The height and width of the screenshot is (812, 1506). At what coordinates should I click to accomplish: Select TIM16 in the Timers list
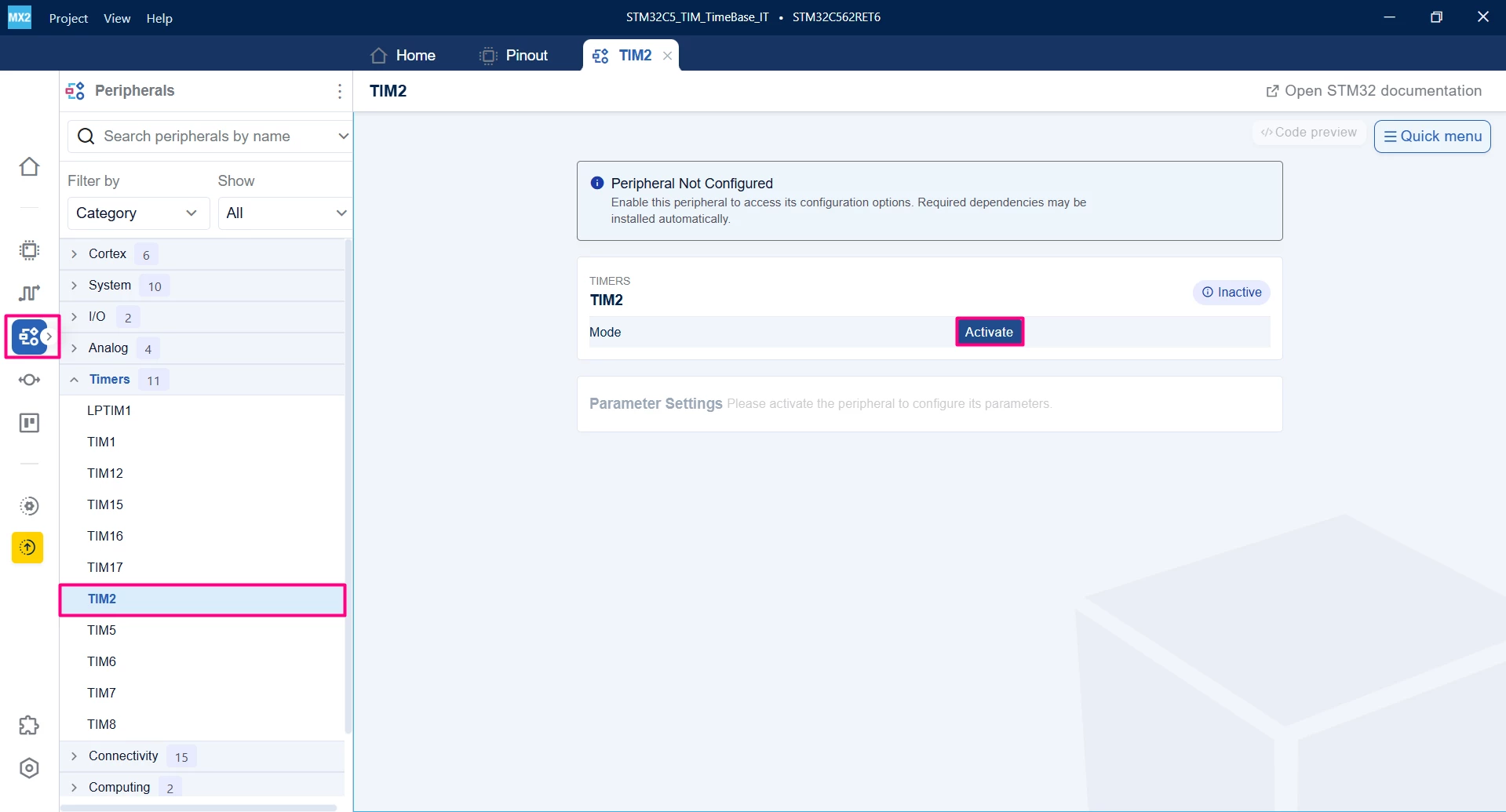202,536
